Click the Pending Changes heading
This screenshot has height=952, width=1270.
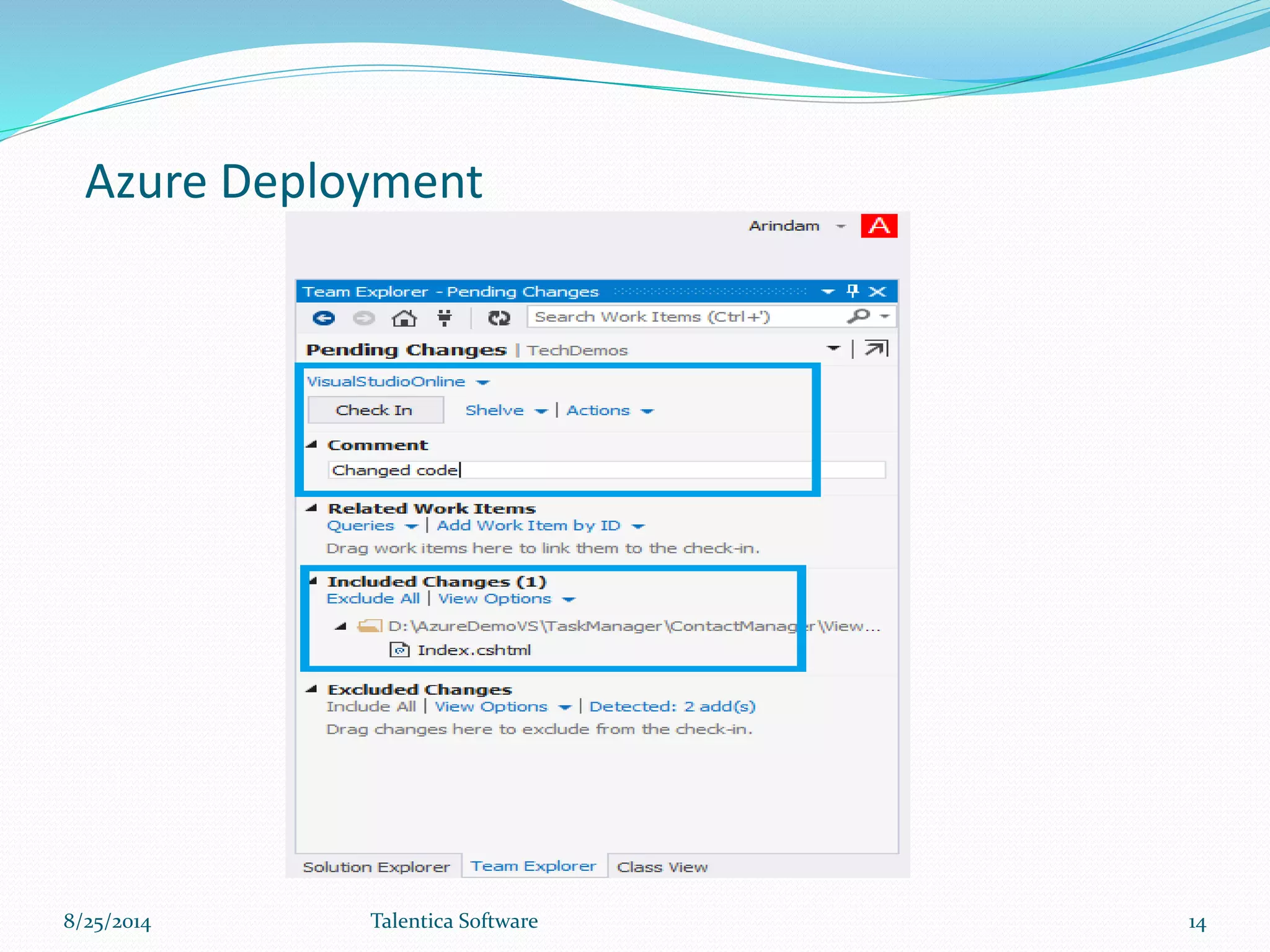406,350
